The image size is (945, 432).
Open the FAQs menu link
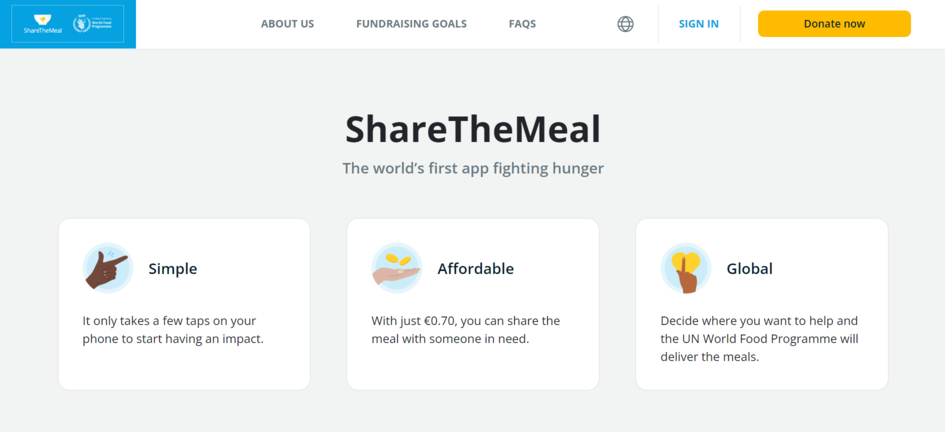click(522, 24)
